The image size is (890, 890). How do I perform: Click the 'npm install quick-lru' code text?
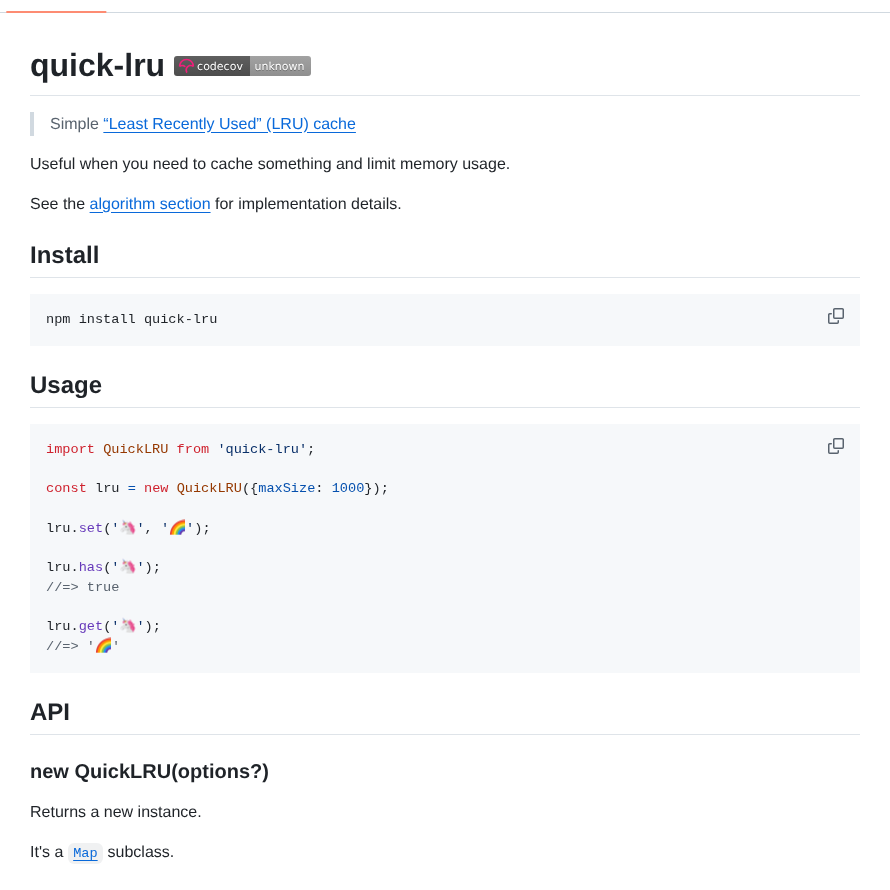point(131,319)
